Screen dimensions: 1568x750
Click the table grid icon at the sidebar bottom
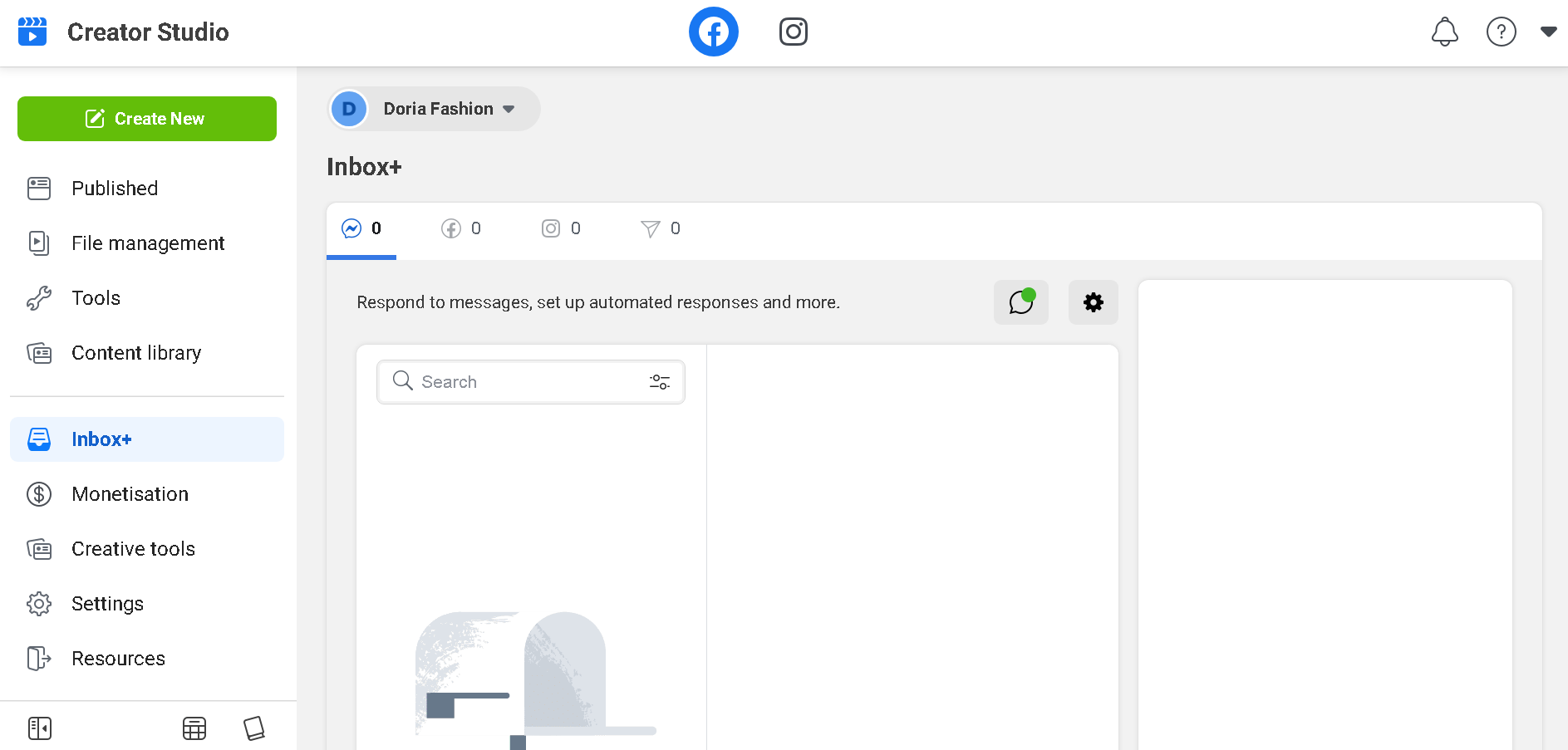[x=194, y=728]
